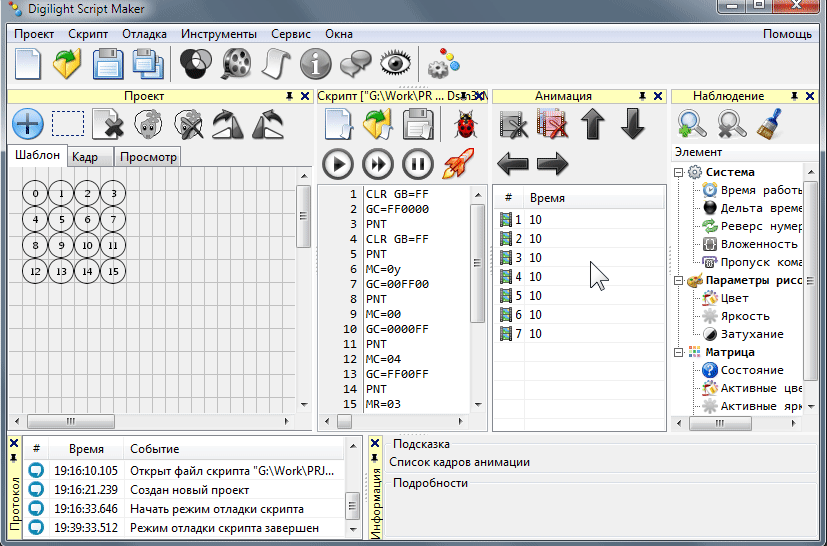Image resolution: width=827 pixels, height=546 pixels.
Task: Create new script in Скрипт panel
Action: [339, 124]
